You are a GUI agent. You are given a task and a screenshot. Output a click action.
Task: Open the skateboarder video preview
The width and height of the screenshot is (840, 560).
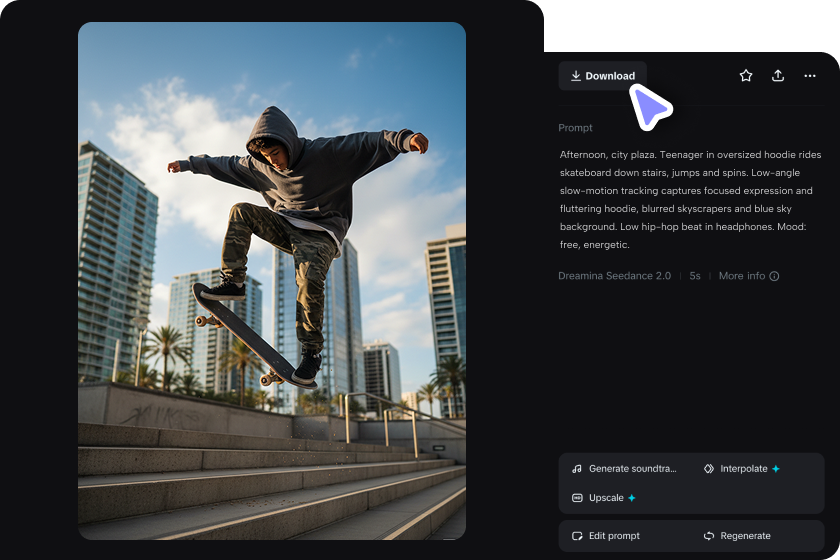tap(272, 281)
